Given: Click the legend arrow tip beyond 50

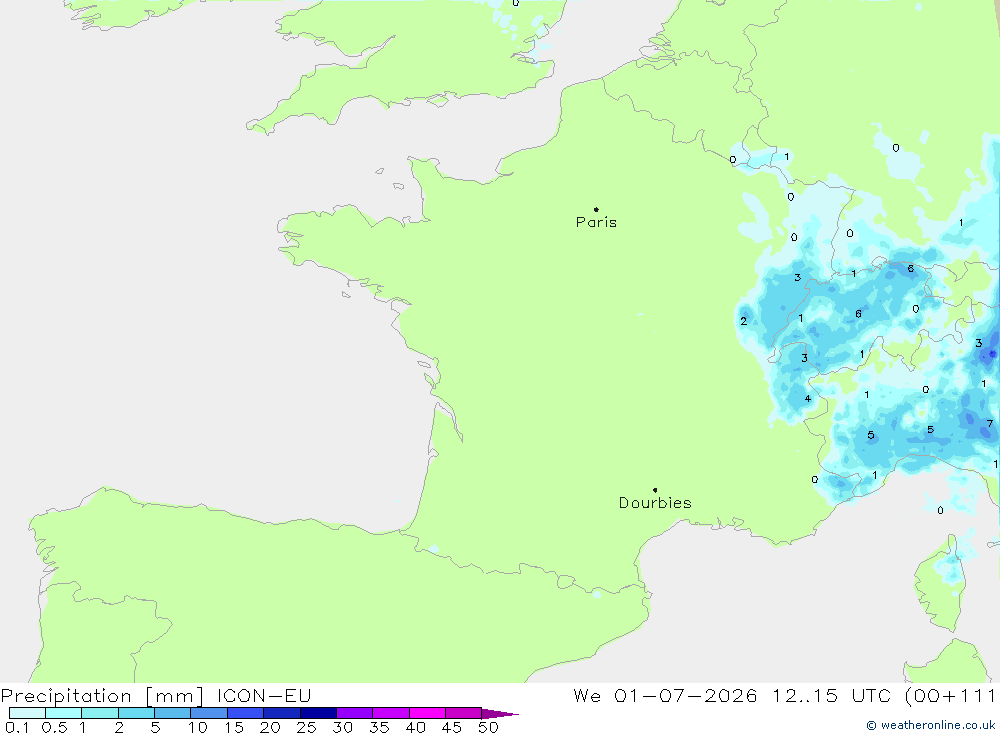Looking at the screenshot, I should click(500, 714).
